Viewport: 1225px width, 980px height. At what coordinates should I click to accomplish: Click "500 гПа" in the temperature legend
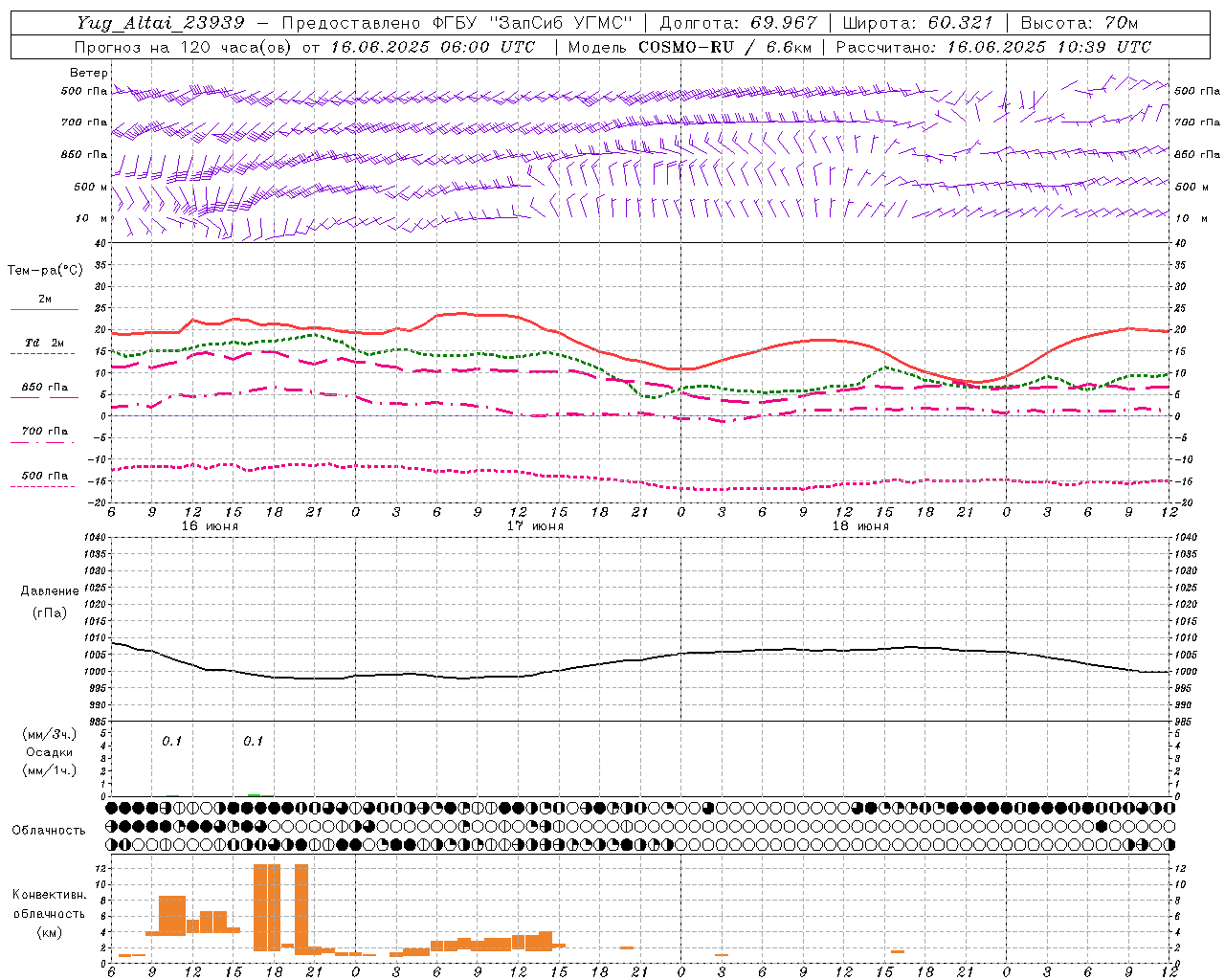(x=44, y=476)
